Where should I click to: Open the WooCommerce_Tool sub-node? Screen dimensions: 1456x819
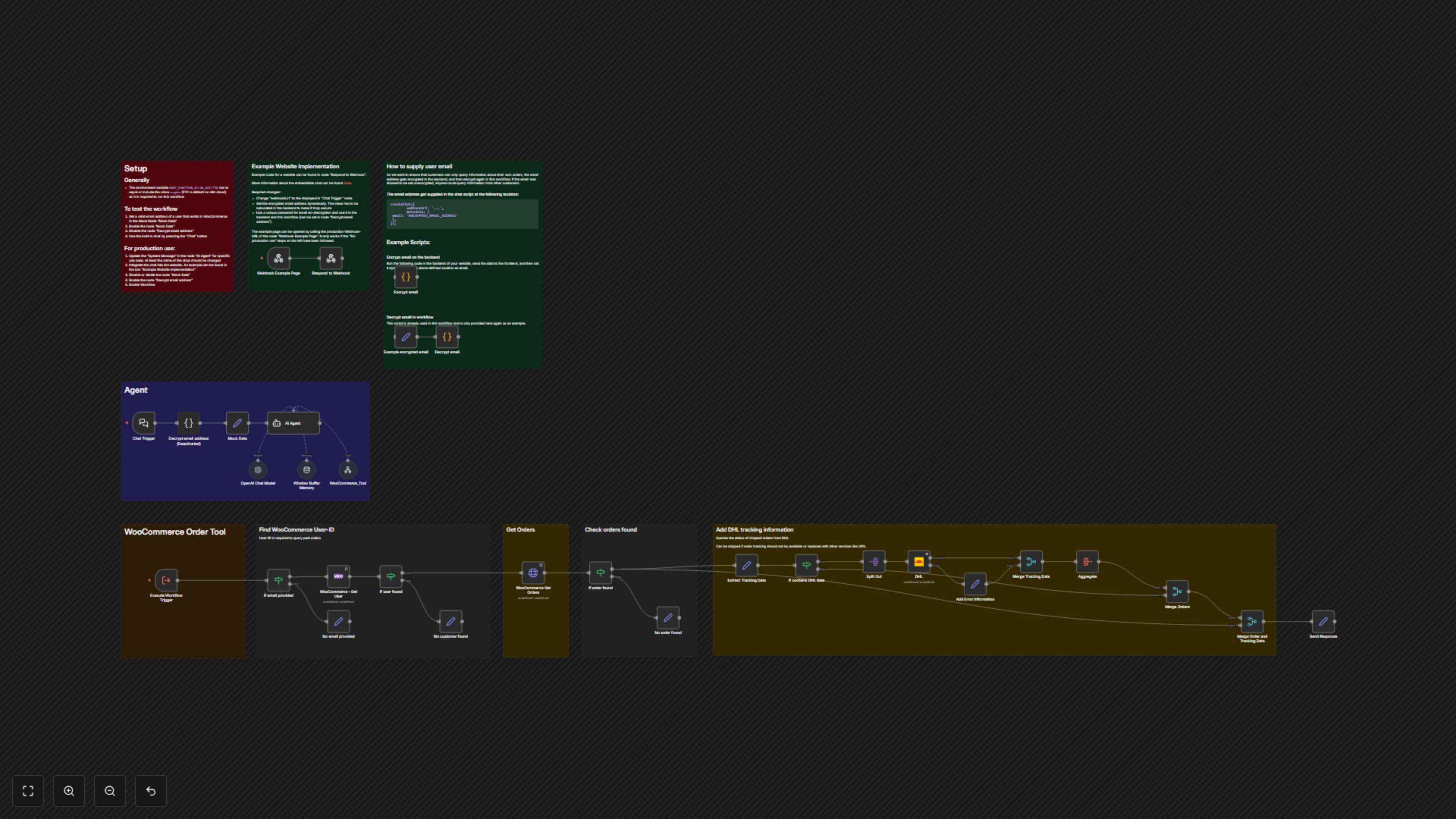pyautogui.click(x=348, y=470)
